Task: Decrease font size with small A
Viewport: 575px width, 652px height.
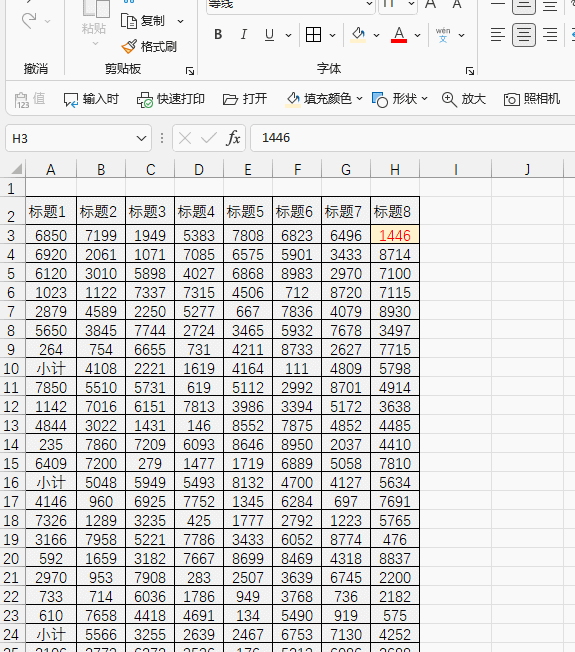Action: coord(457,5)
